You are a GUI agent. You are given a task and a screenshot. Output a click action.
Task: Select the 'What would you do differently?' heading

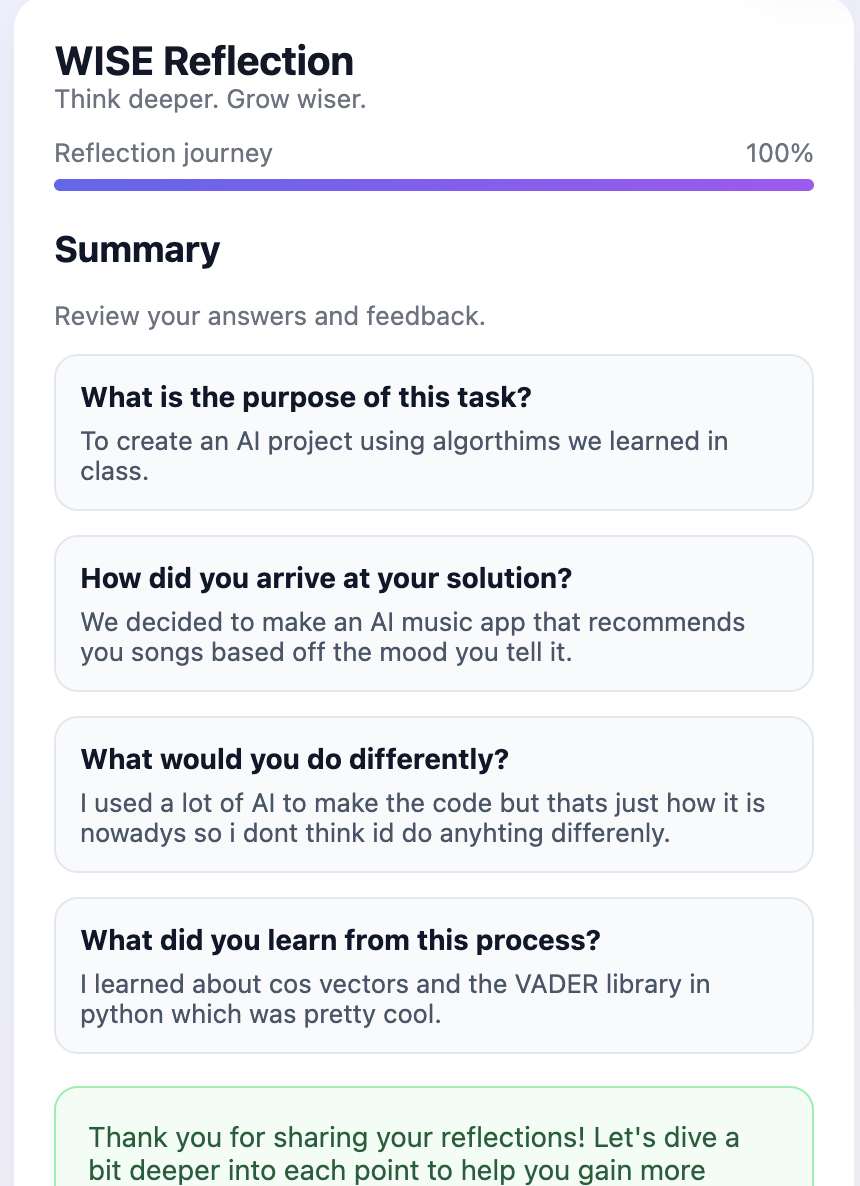[x=295, y=759]
